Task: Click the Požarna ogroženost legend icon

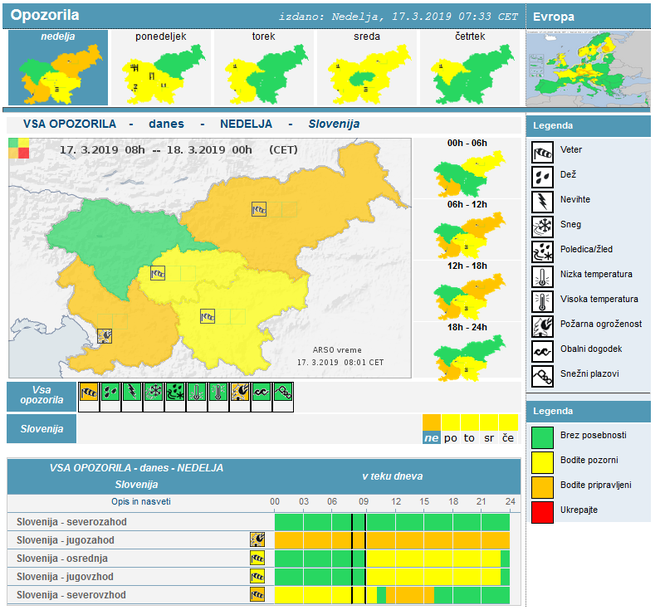Action: click(x=542, y=327)
